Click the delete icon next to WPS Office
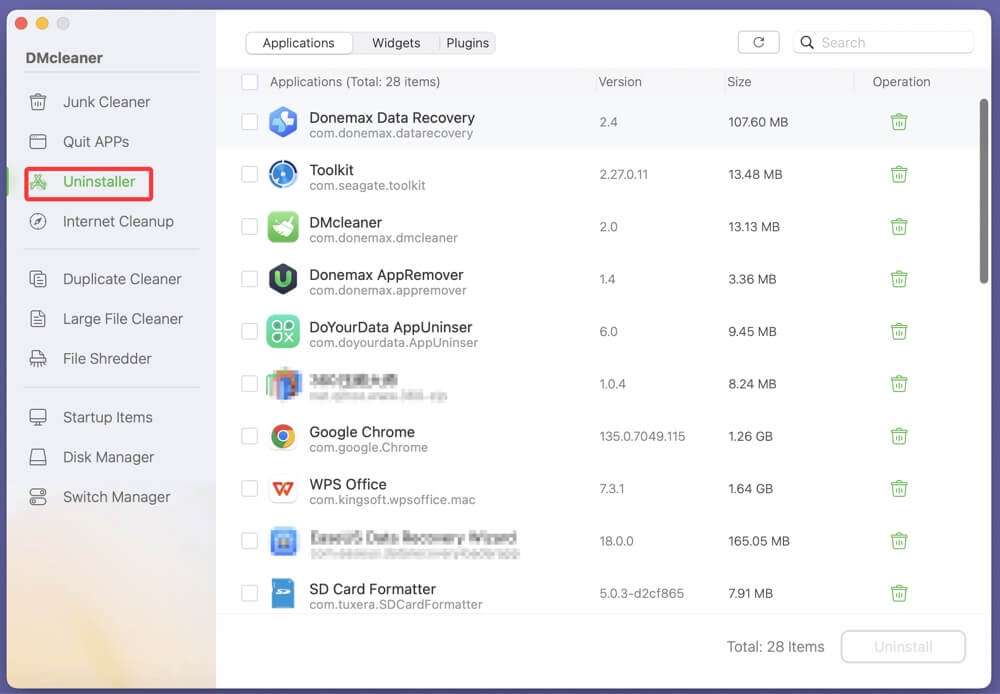Viewport: 1000px width, 694px height. (x=899, y=488)
